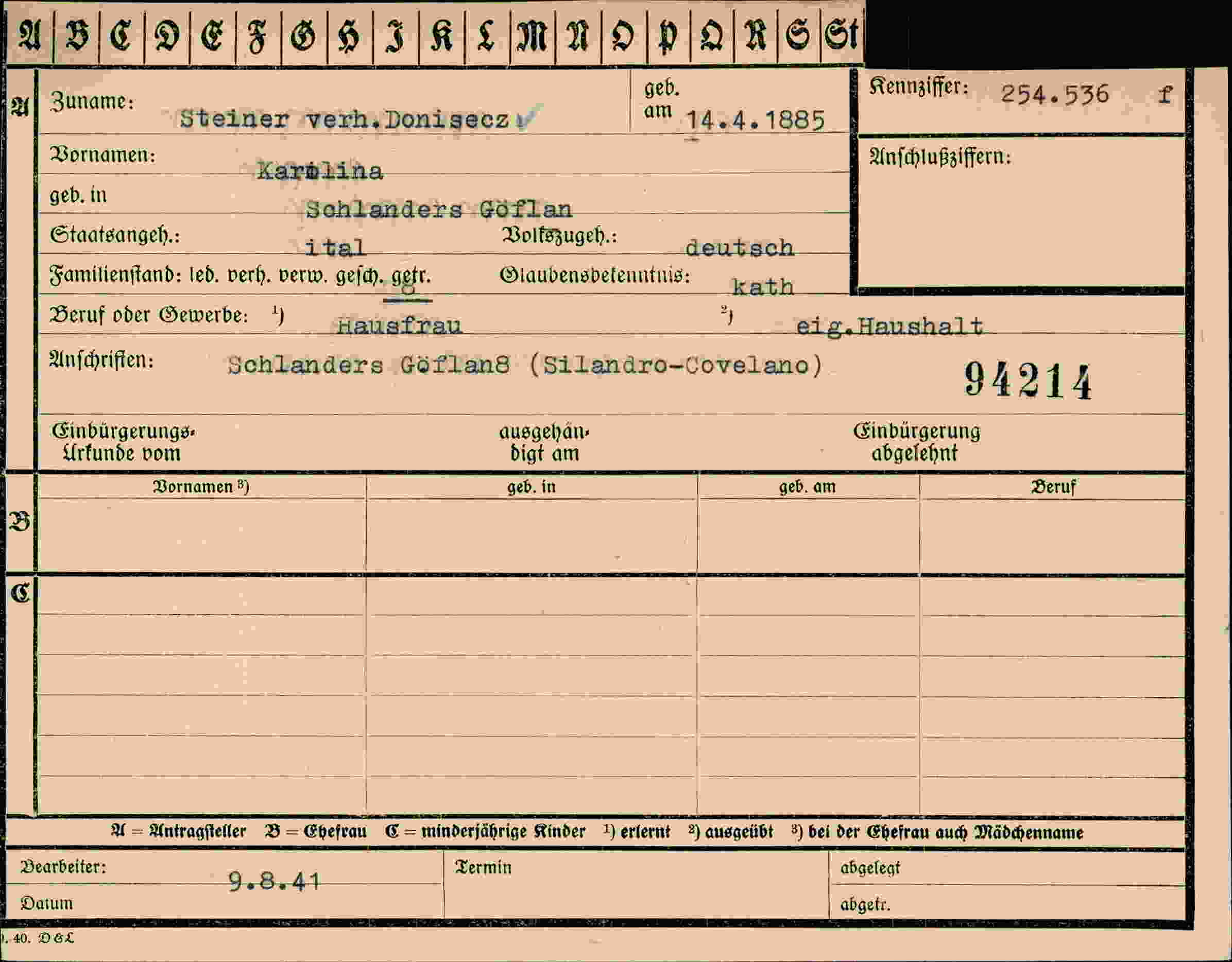The width and height of the screenshot is (1232, 962).
Task: Select the 'Termin' label
Action: (x=483, y=867)
